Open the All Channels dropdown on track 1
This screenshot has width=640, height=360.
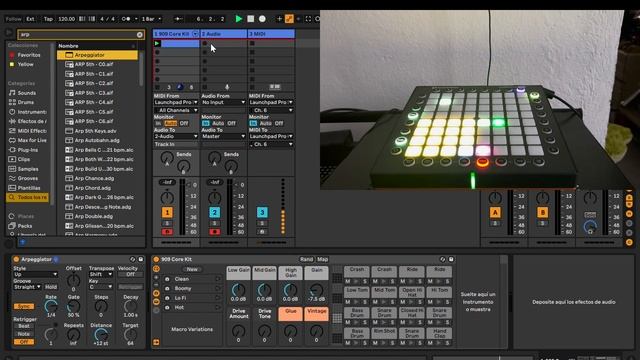[x=176, y=111]
